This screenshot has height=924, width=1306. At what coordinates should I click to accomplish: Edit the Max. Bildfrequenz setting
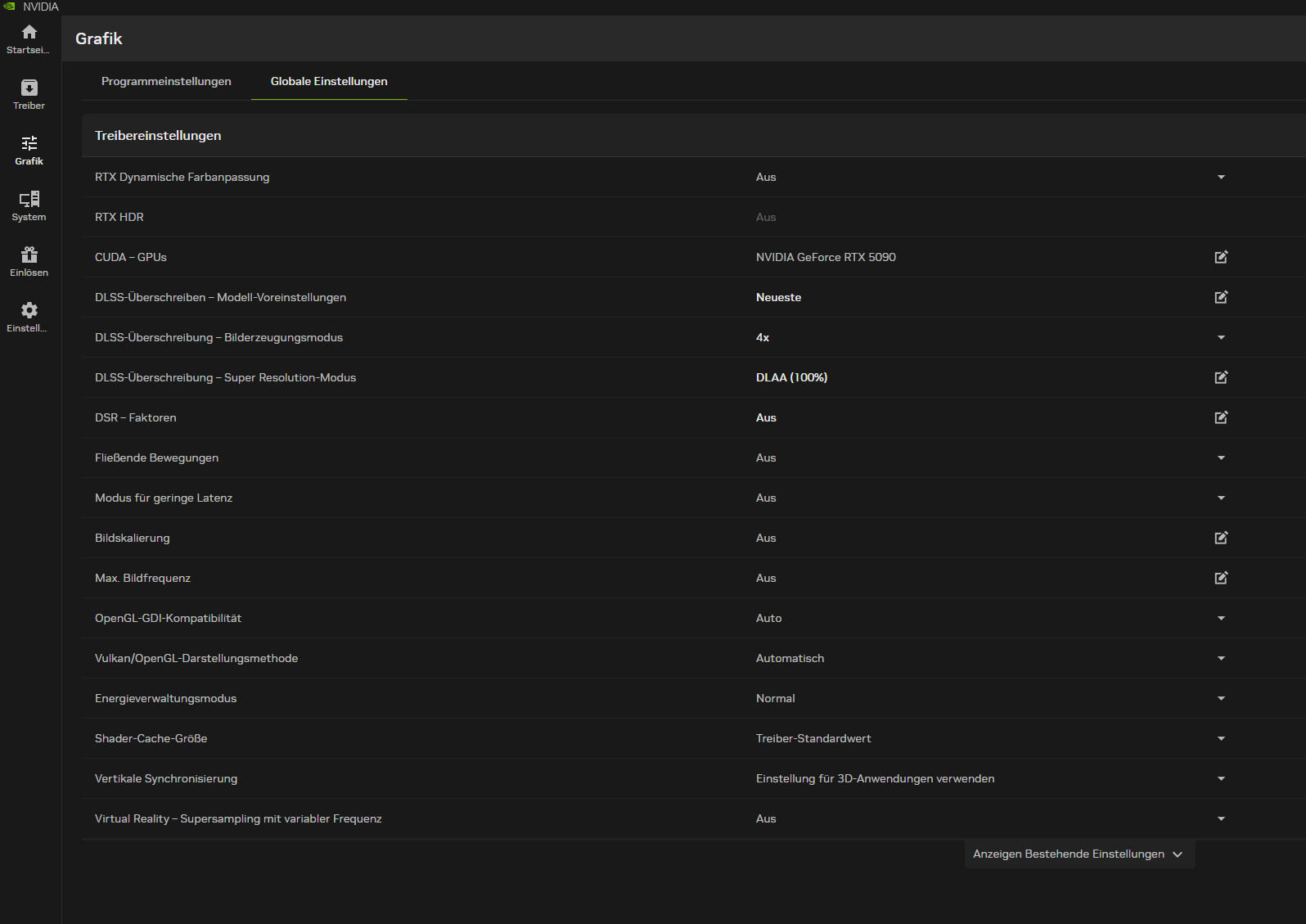tap(1221, 578)
